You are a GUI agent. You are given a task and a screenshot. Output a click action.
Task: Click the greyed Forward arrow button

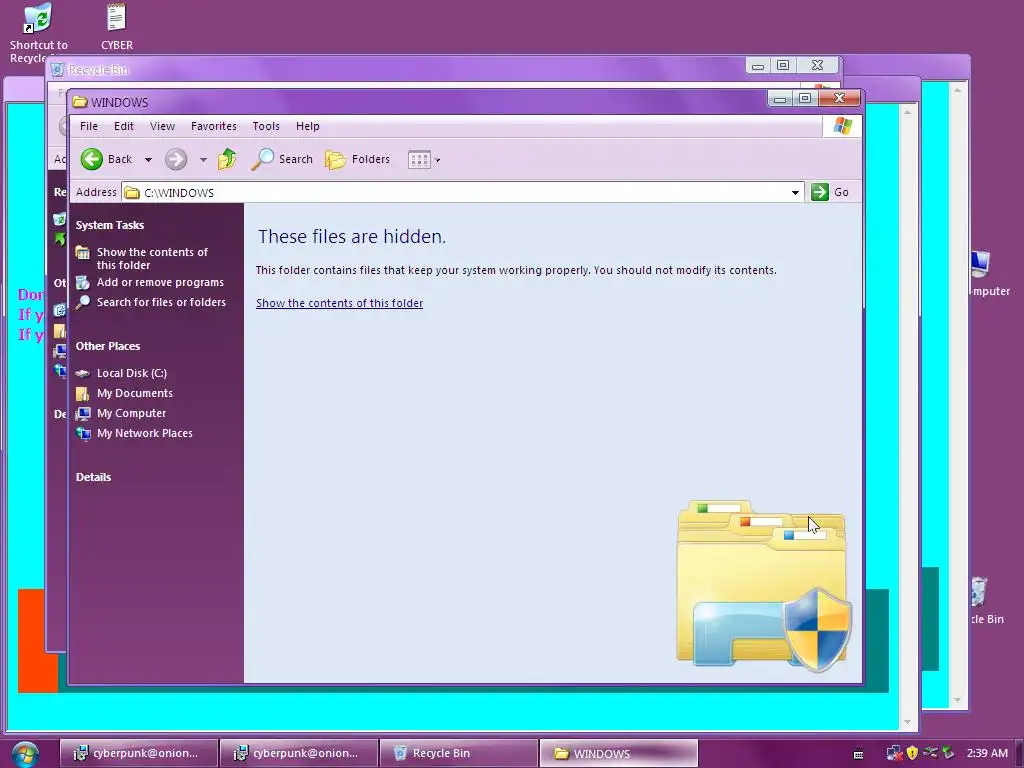pos(176,159)
